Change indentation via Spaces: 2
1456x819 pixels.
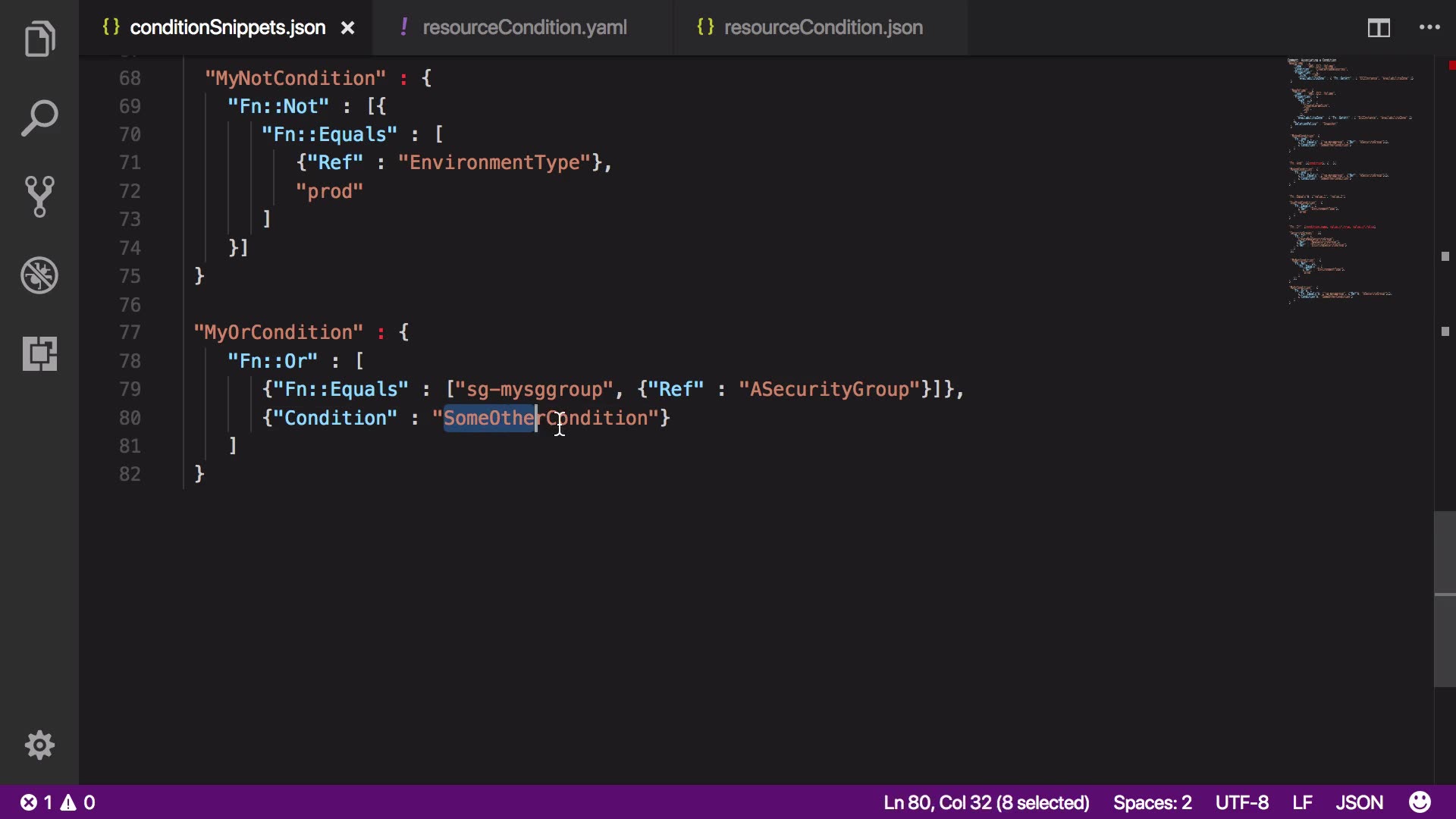(1152, 802)
